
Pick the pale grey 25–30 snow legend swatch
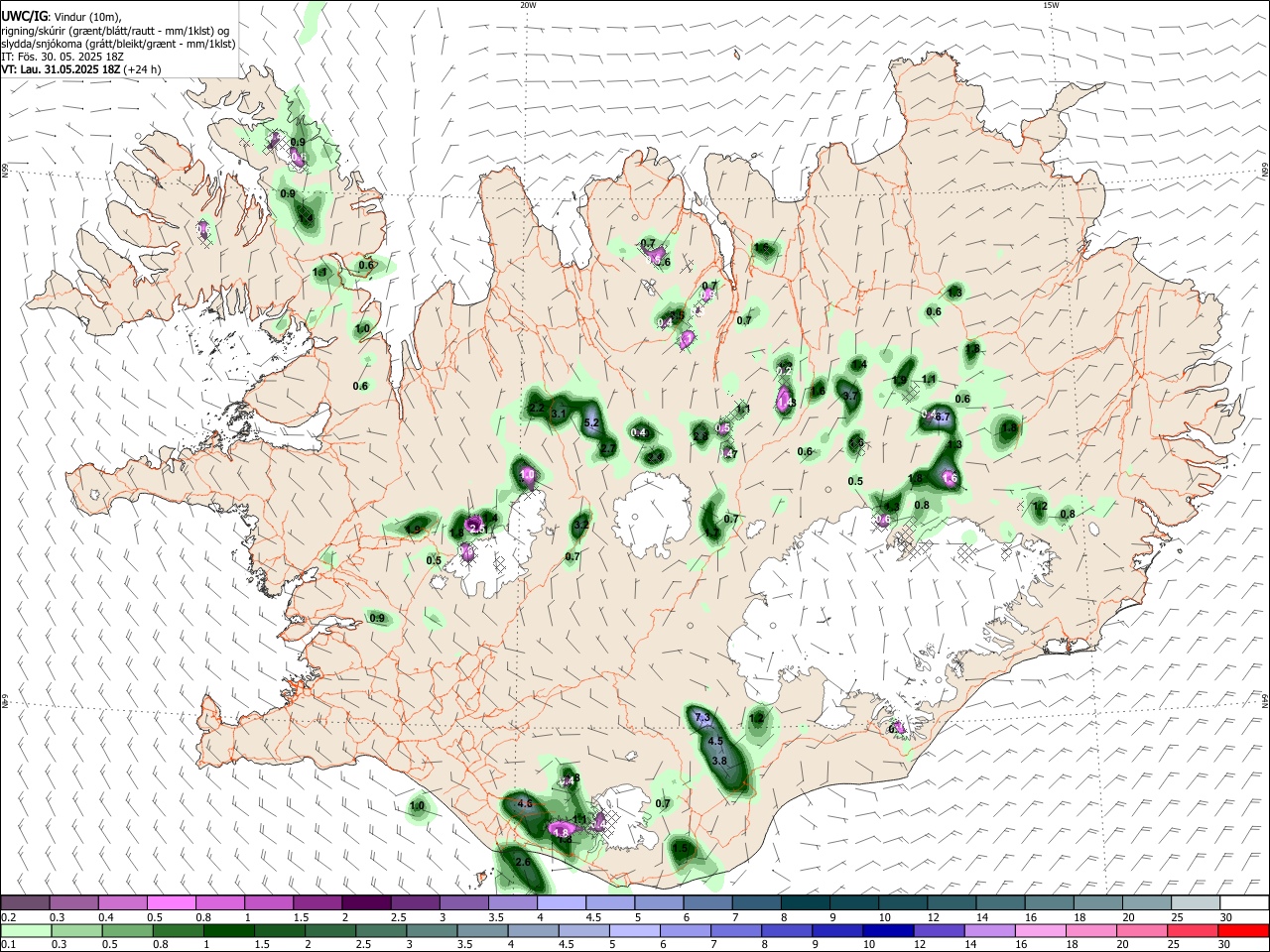point(1196,903)
